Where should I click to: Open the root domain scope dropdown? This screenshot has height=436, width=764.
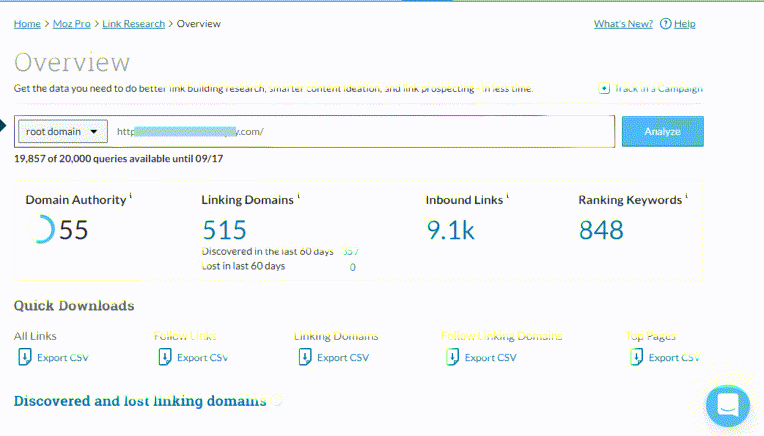coord(63,132)
